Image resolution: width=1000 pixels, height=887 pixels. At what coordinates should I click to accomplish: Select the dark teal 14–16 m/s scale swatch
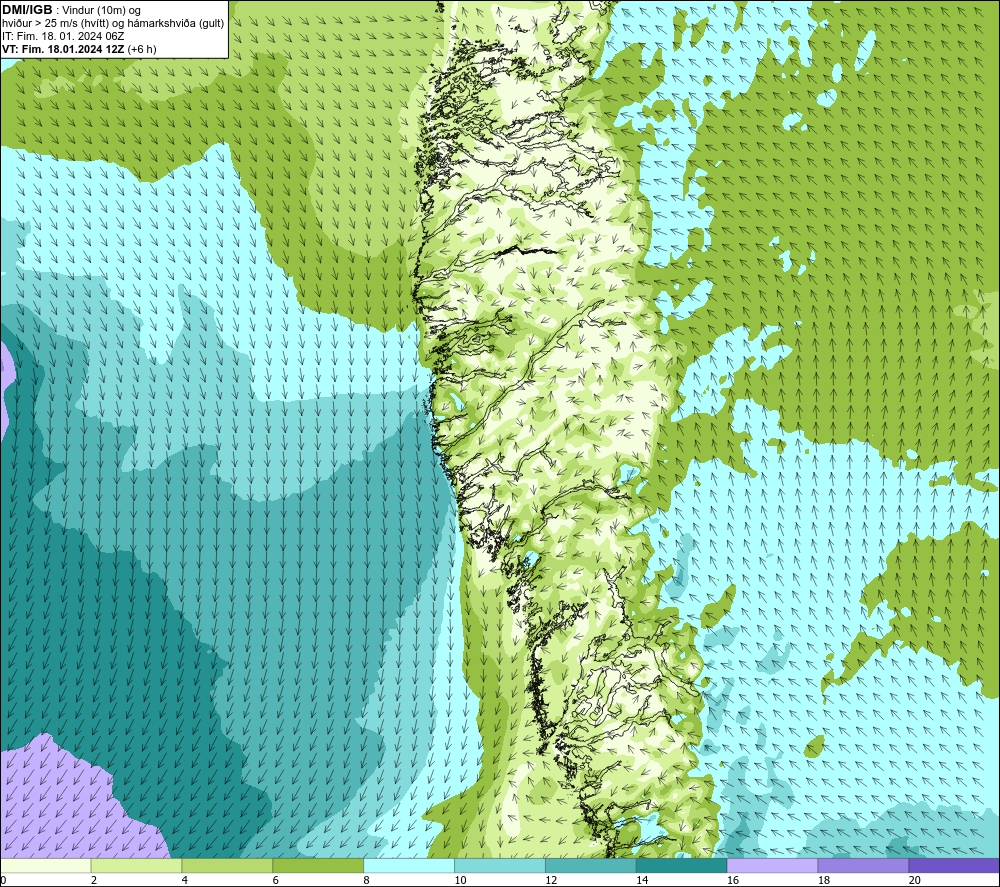point(681,865)
